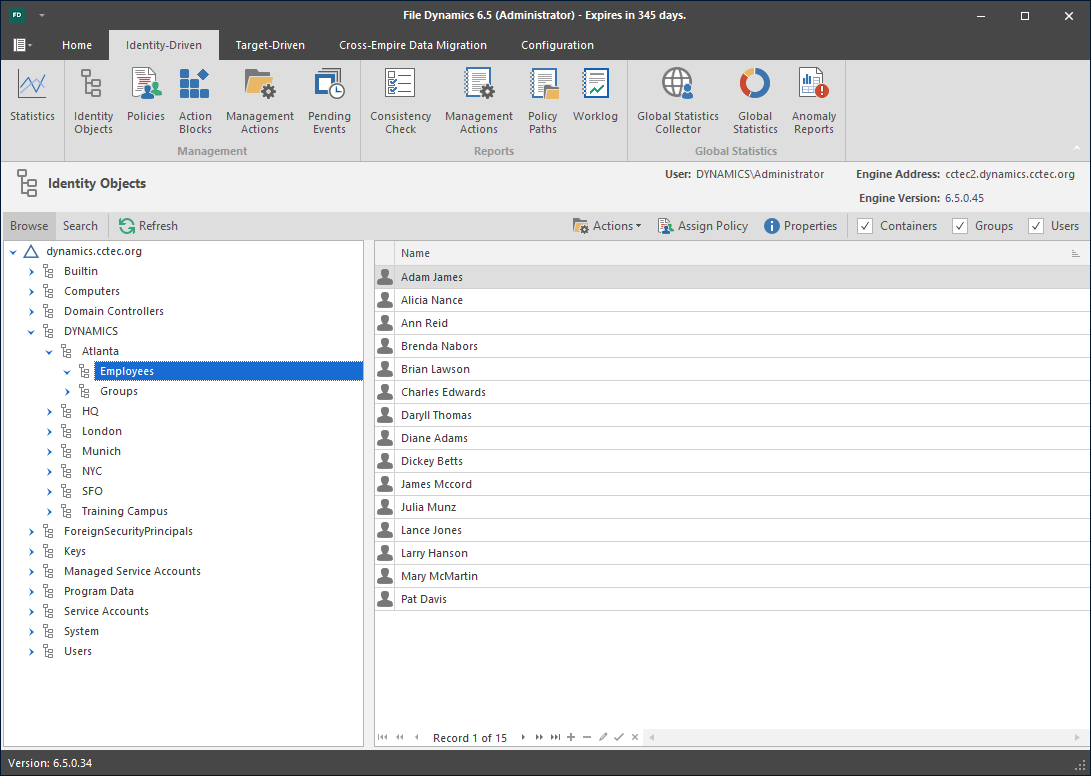
Task: Switch to the Target-Driven tab
Action: pyautogui.click(x=270, y=45)
